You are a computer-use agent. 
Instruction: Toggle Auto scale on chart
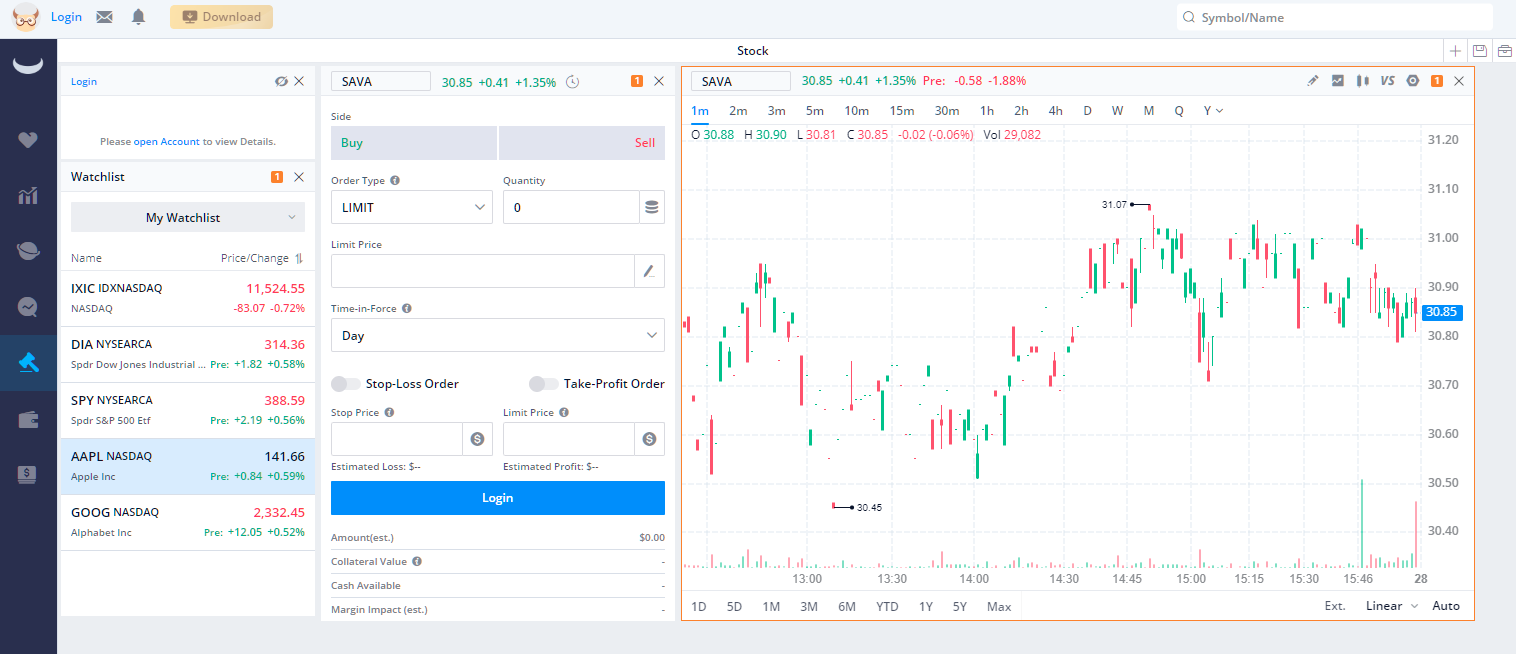pyautogui.click(x=1446, y=606)
